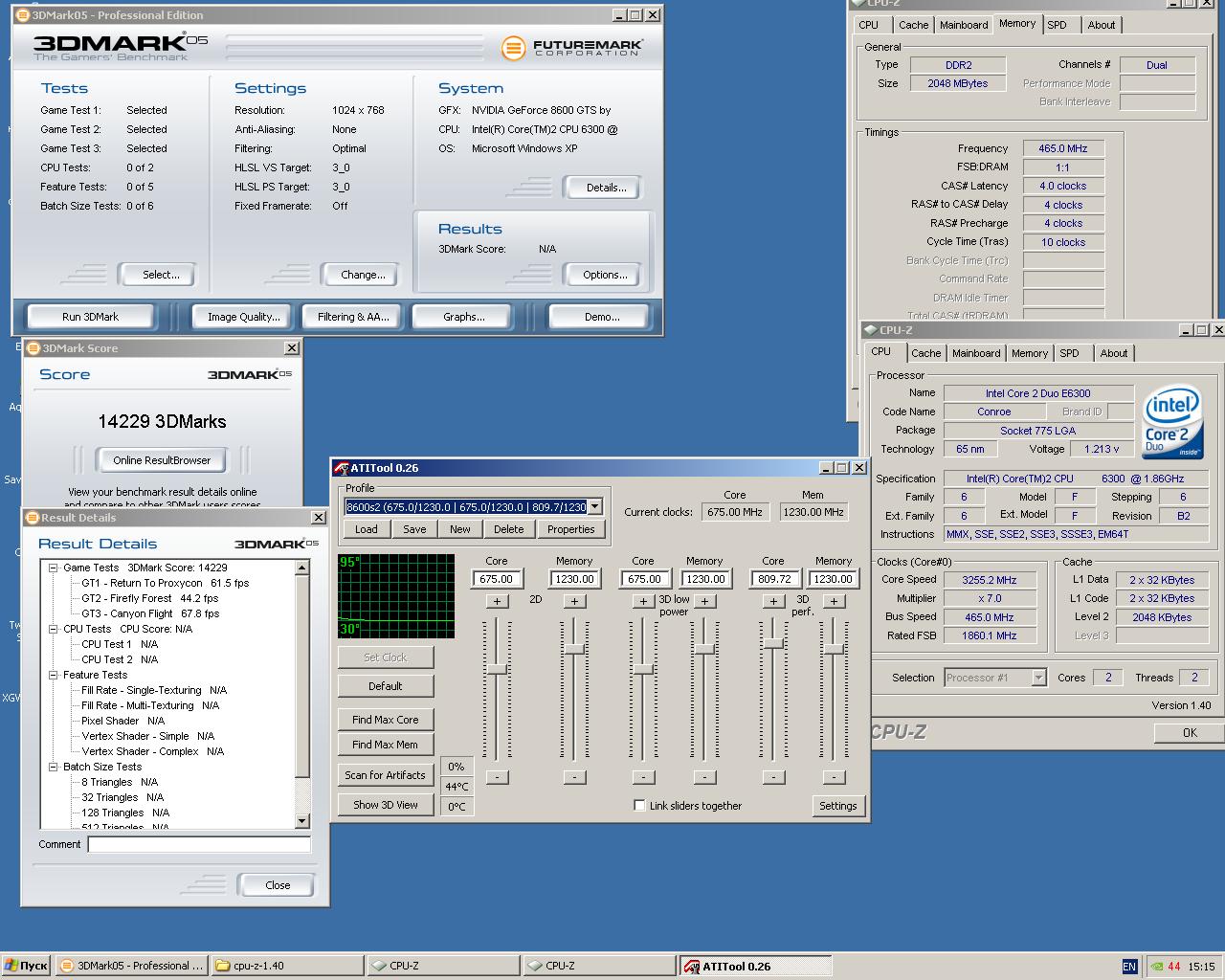Decrease 2D Memory clock with minus button
The image size is (1225, 980).
574,777
